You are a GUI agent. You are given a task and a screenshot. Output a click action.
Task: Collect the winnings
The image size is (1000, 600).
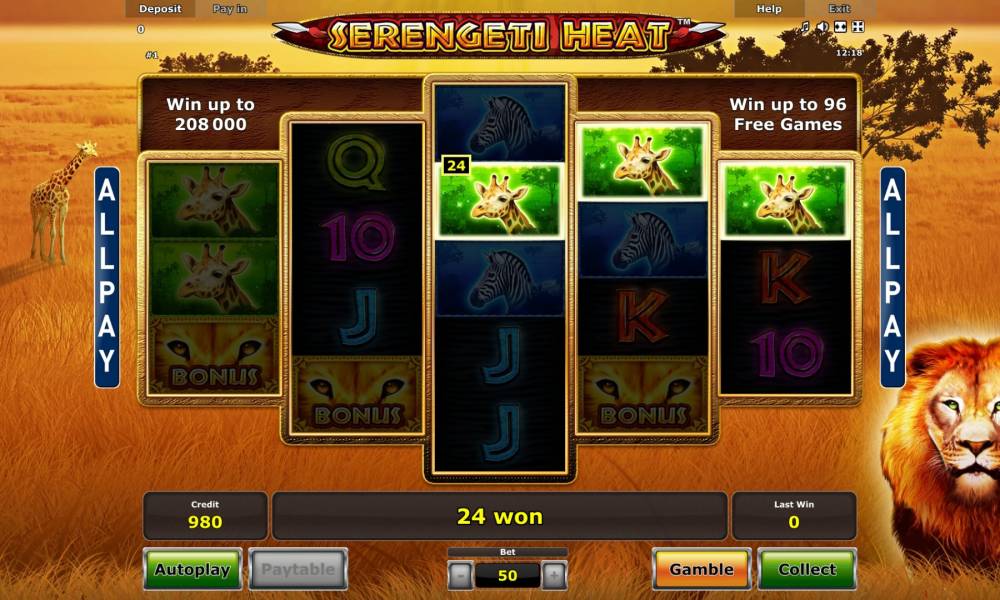(807, 569)
